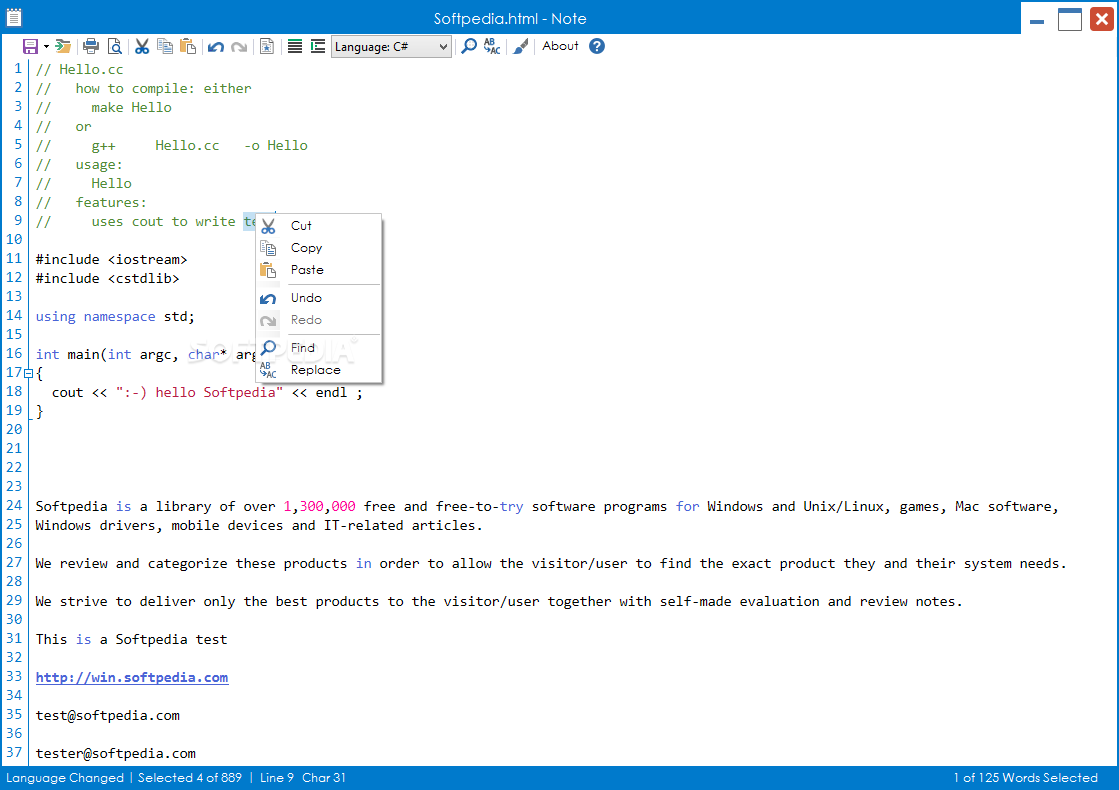Open the Language: C# combo box
Viewport: 1119px width, 790px height.
pyautogui.click(x=391, y=47)
